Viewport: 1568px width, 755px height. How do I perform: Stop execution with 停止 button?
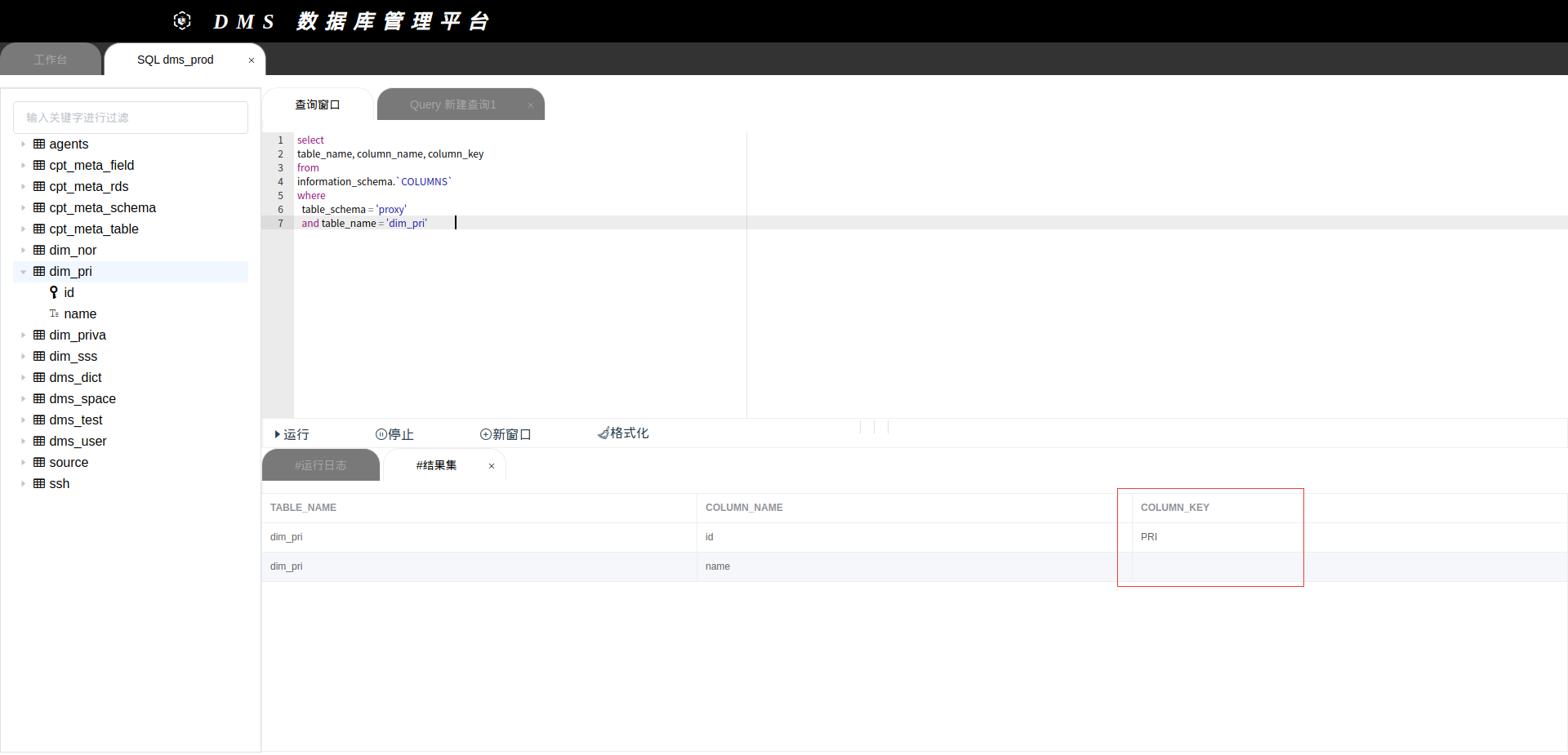(394, 434)
